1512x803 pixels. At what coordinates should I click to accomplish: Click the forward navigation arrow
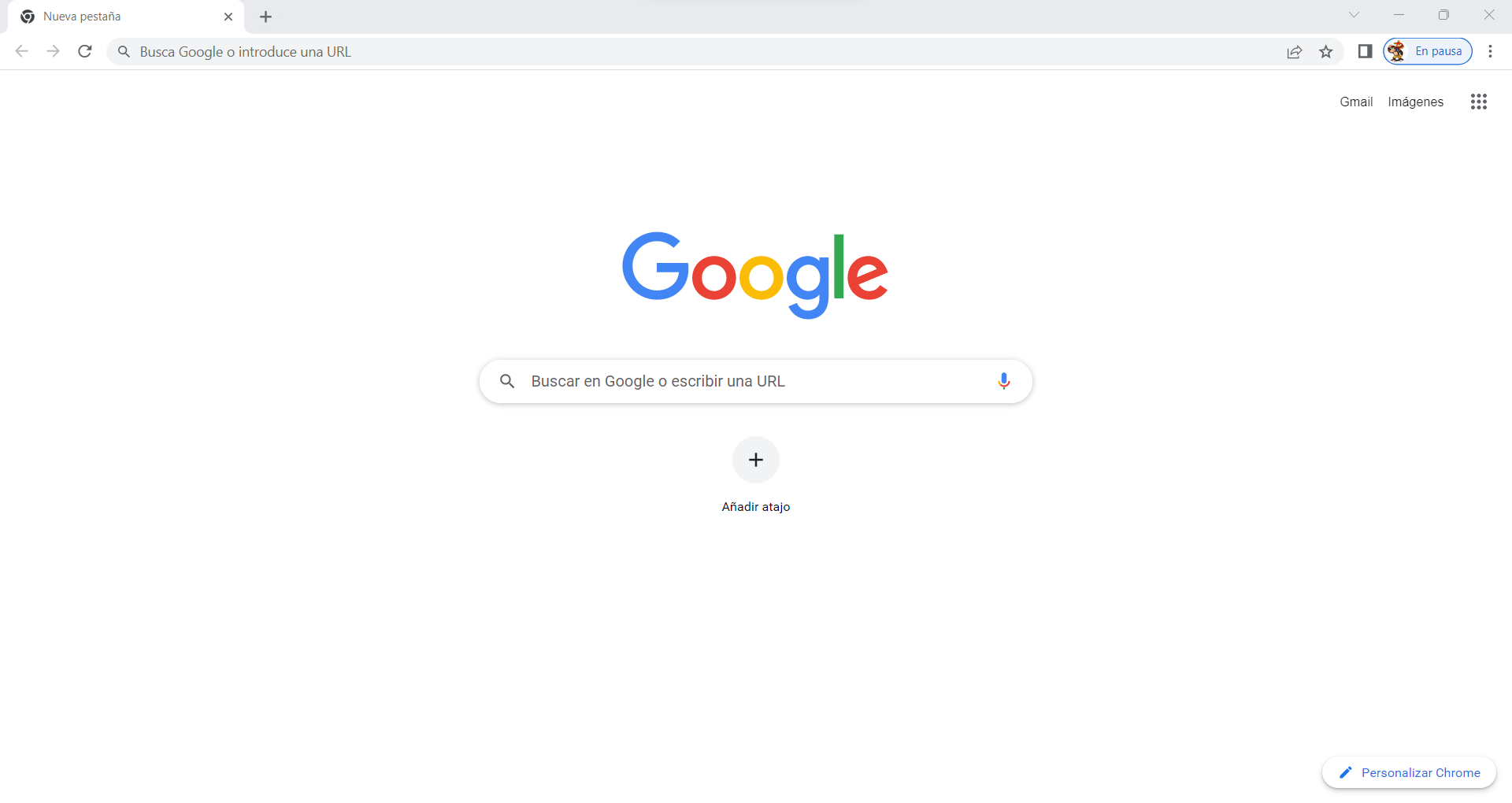53,51
